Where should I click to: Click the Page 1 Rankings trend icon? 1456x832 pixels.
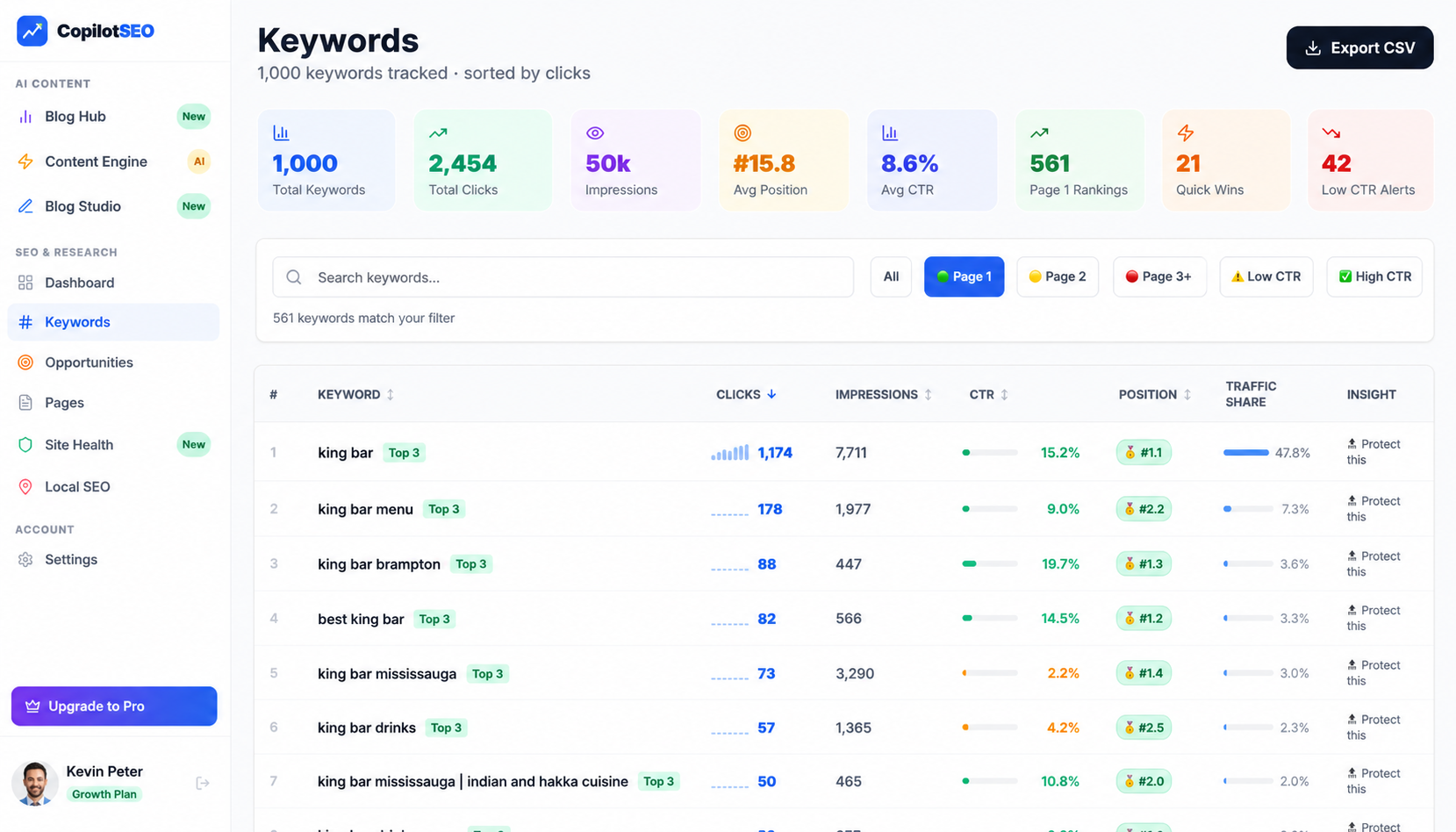(1039, 133)
